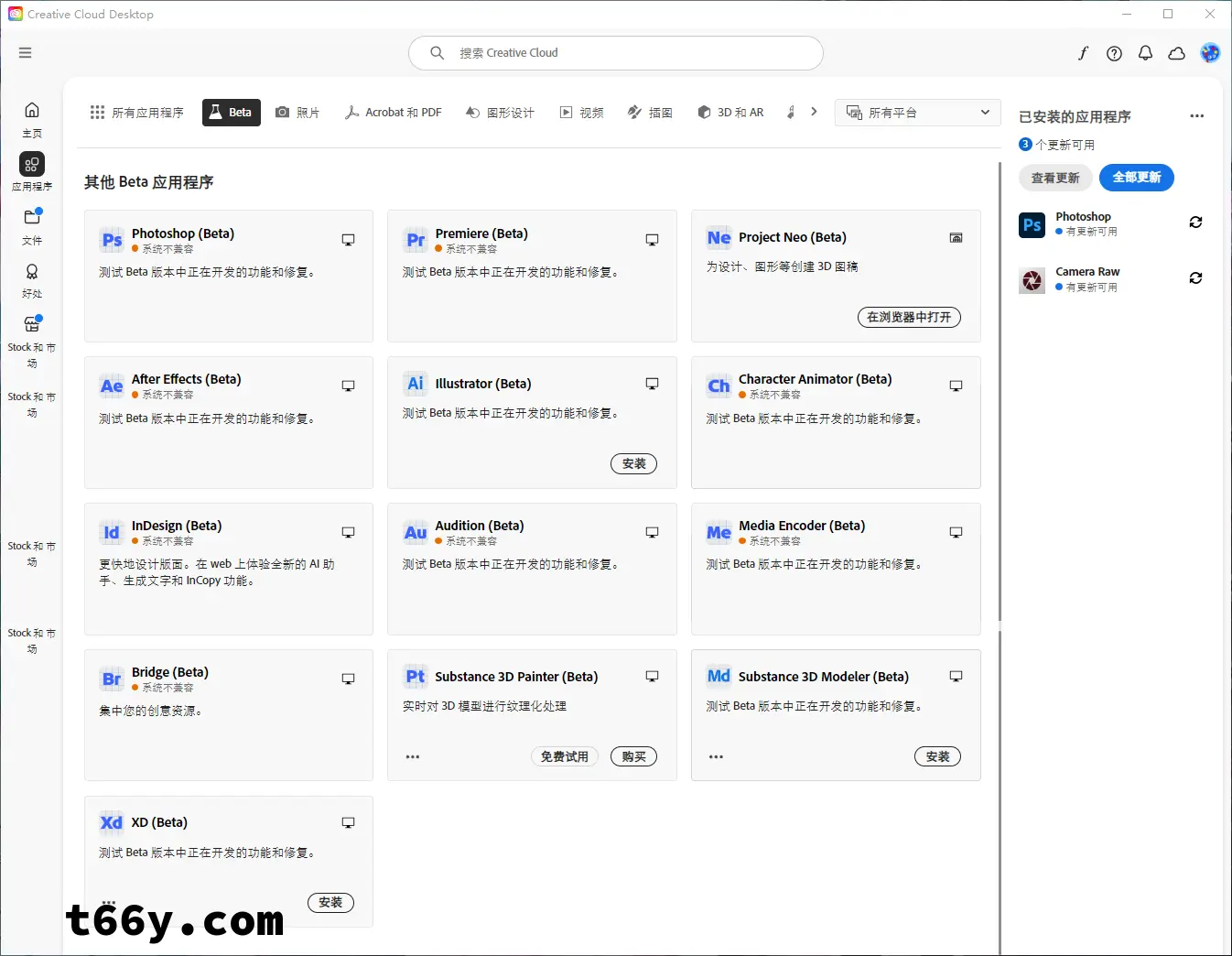Open the help question mark icon

coord(1114,53)
